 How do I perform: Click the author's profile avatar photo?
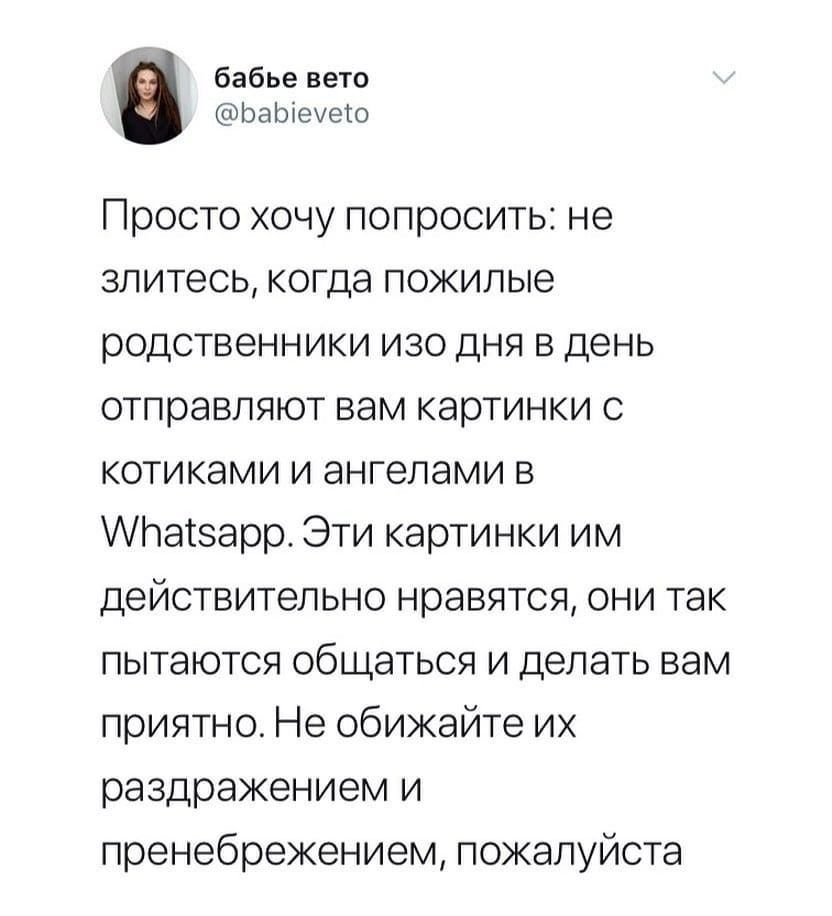click(150, 96)
